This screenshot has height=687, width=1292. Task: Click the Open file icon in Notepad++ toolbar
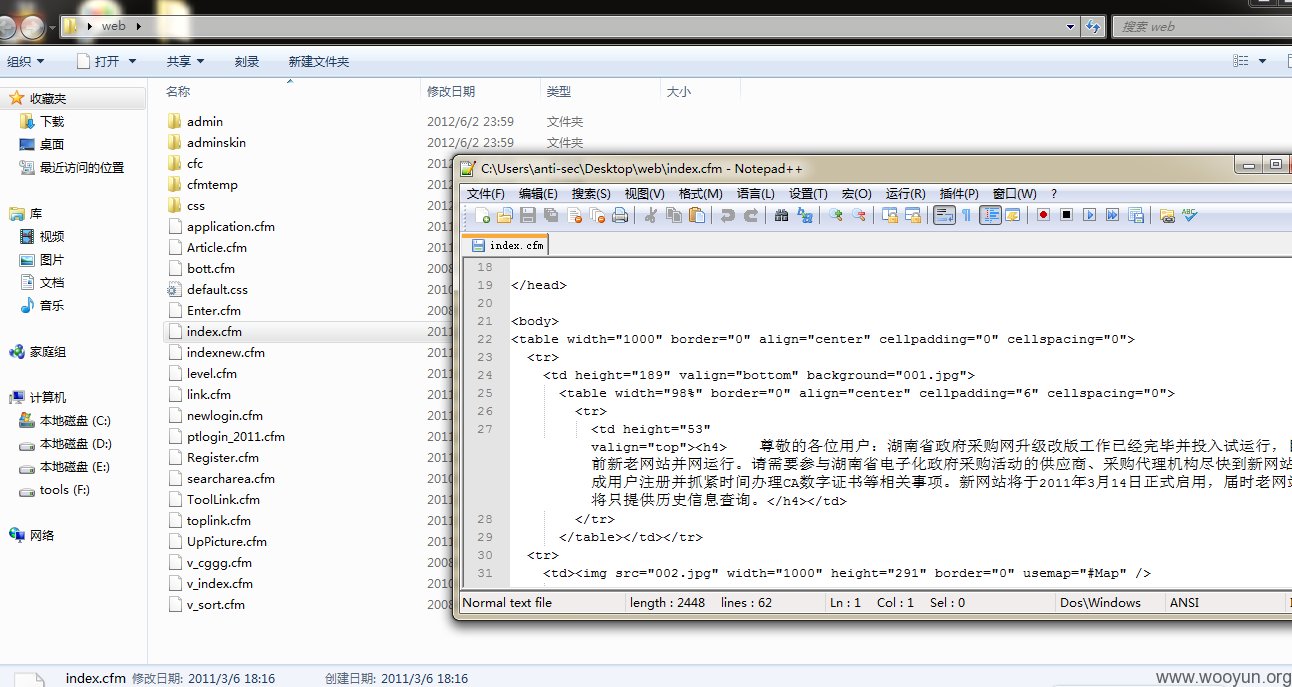click(x=505, y=215)
